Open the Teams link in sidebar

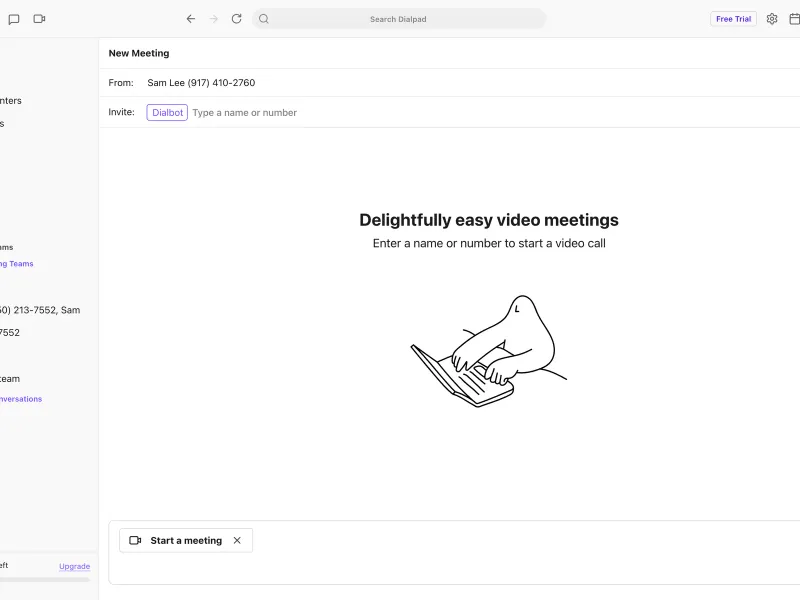tap(16, 264)
